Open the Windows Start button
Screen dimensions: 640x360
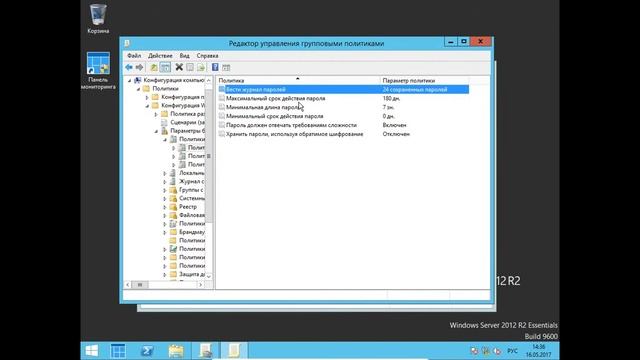tap(92, 351)
